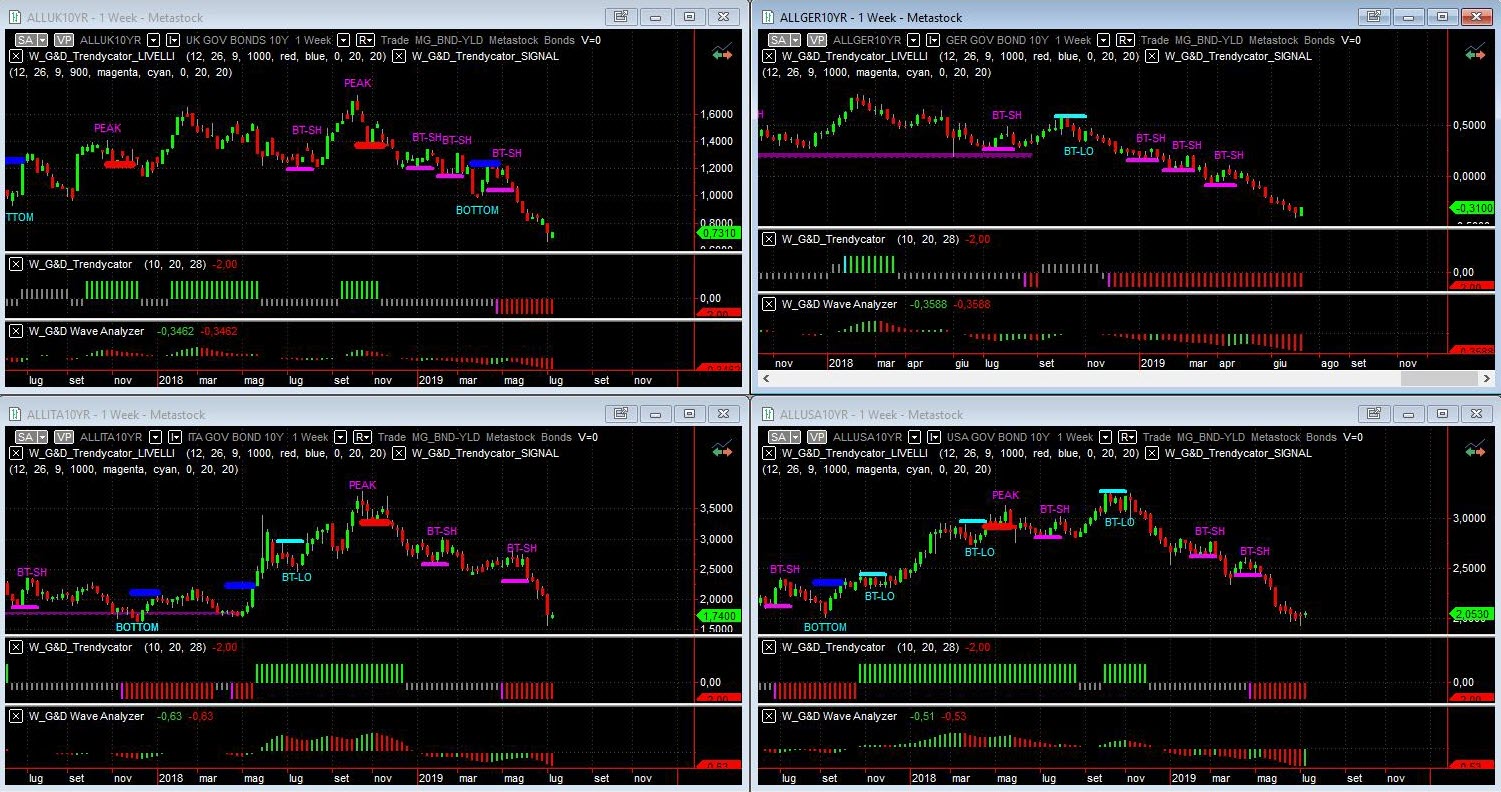Image resolution: width=1501 pixels, height=792 pixels.
Task: Expand the symbol dropdown arrow beside ALLGER10YR
Action: click(x=913, y=40)
